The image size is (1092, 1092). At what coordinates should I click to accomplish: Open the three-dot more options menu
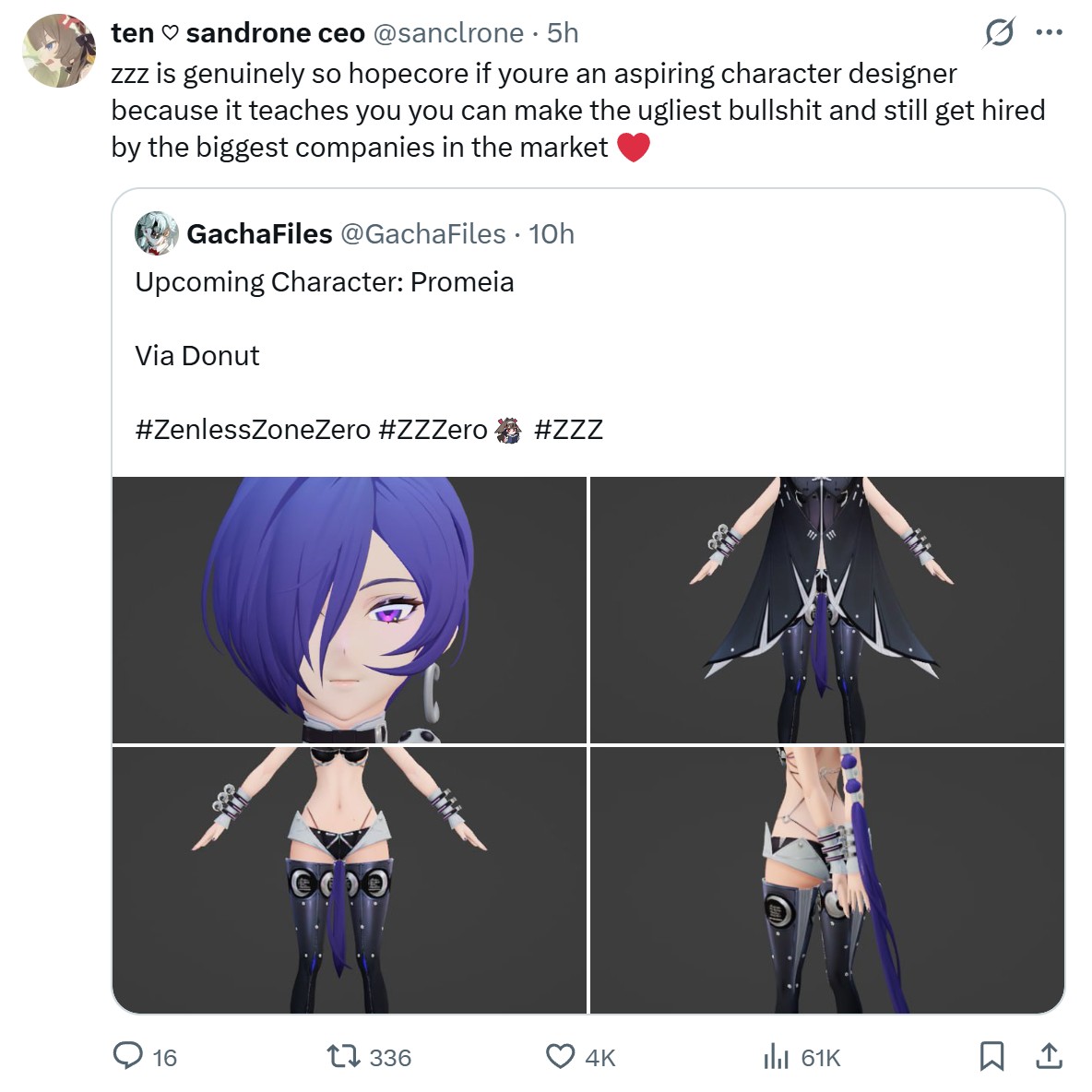1050,32
